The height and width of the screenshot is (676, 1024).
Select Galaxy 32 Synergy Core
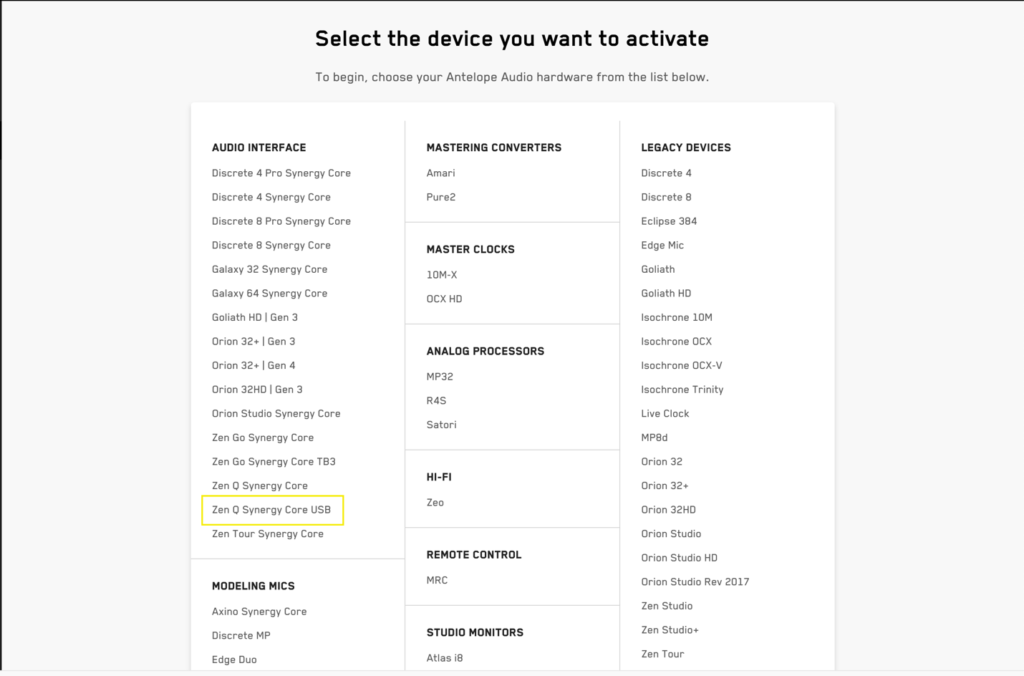(x=269, y=269)
